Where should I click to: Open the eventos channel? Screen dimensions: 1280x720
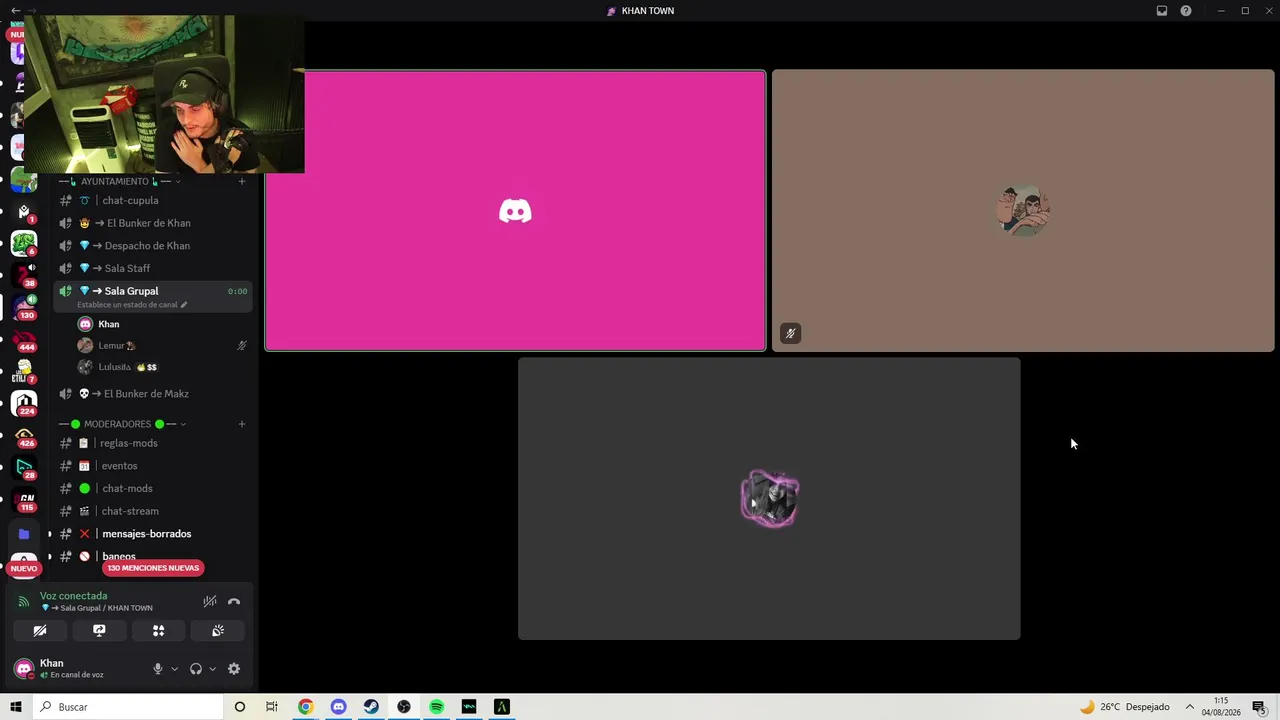click(152, 466)
